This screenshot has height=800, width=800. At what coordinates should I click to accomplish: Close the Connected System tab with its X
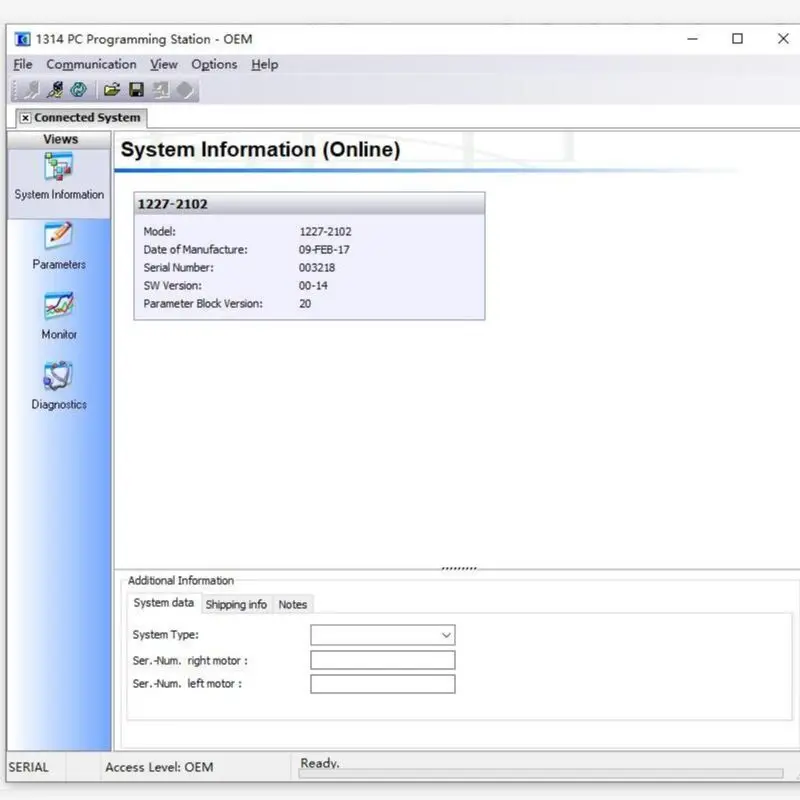[25, 118]
